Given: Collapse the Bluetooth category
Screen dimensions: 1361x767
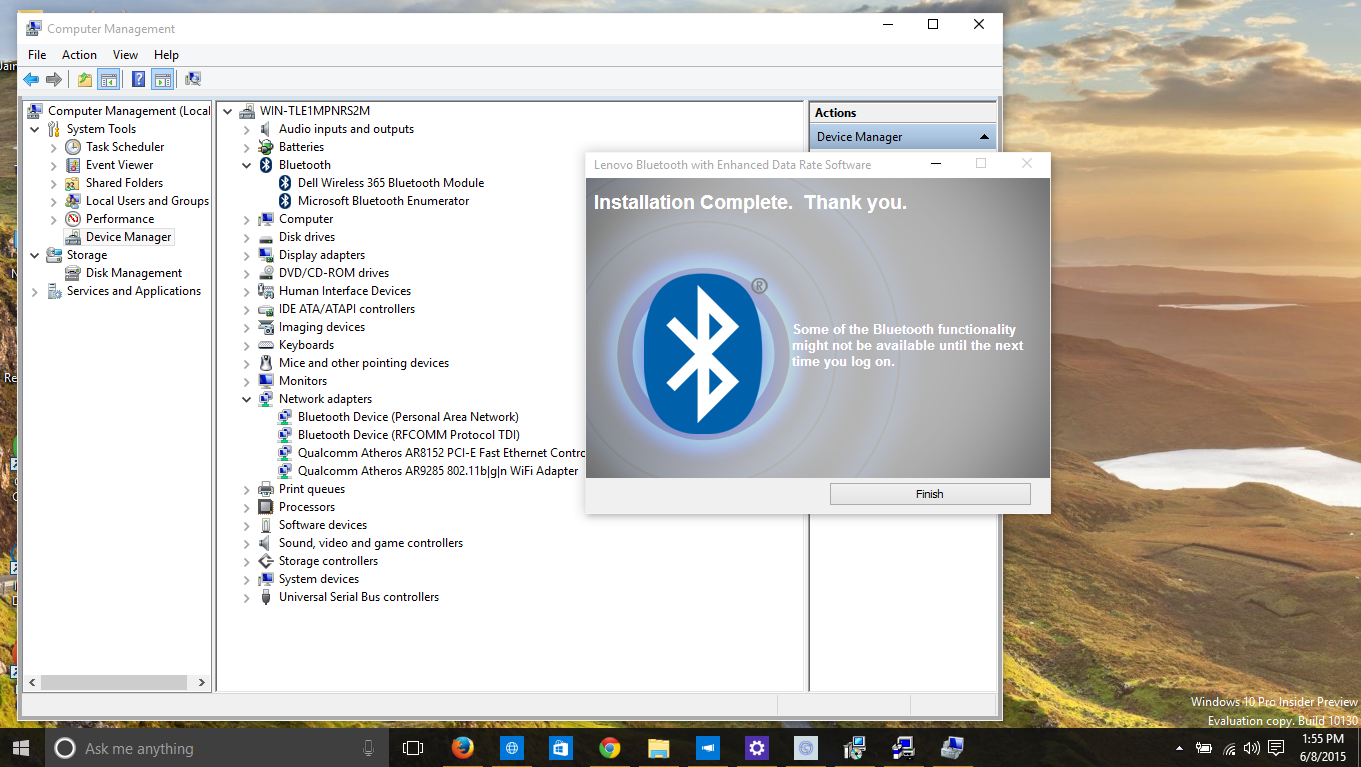Looking at the screenshot, I should click(x=247, y=165).
